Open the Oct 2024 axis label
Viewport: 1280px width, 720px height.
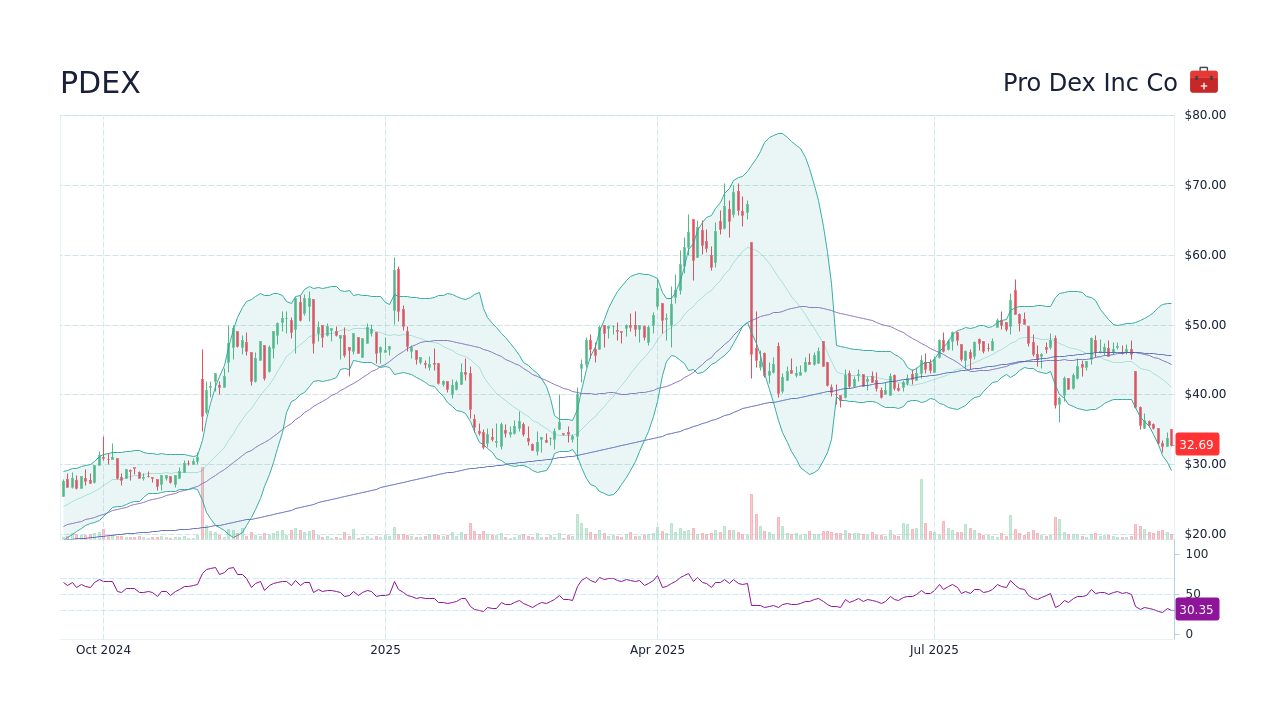pos(103,649)
